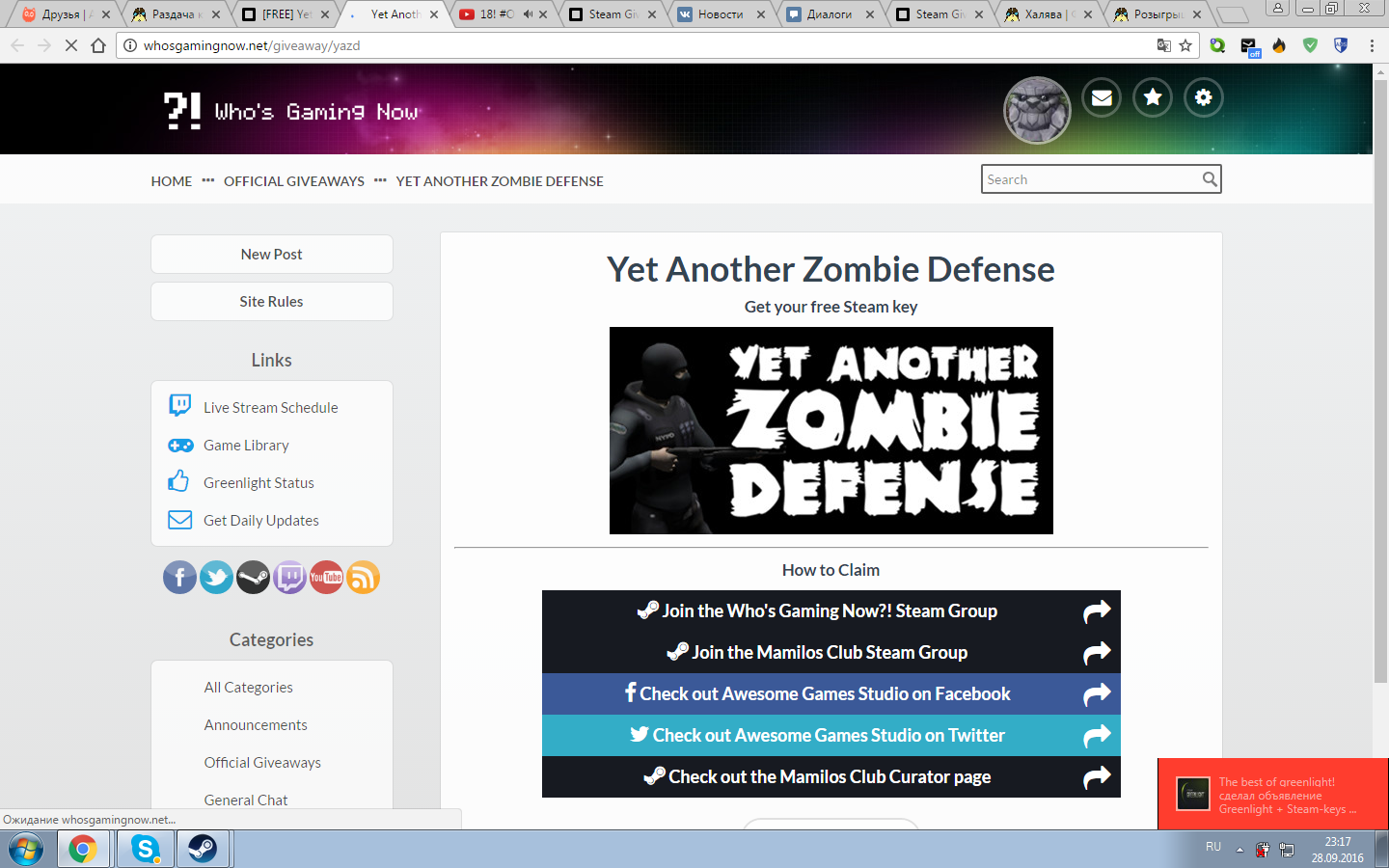Click the Twitch social icon in sidebar
The height and width of the screenshot is (868, 1389).
pos(289,578)
